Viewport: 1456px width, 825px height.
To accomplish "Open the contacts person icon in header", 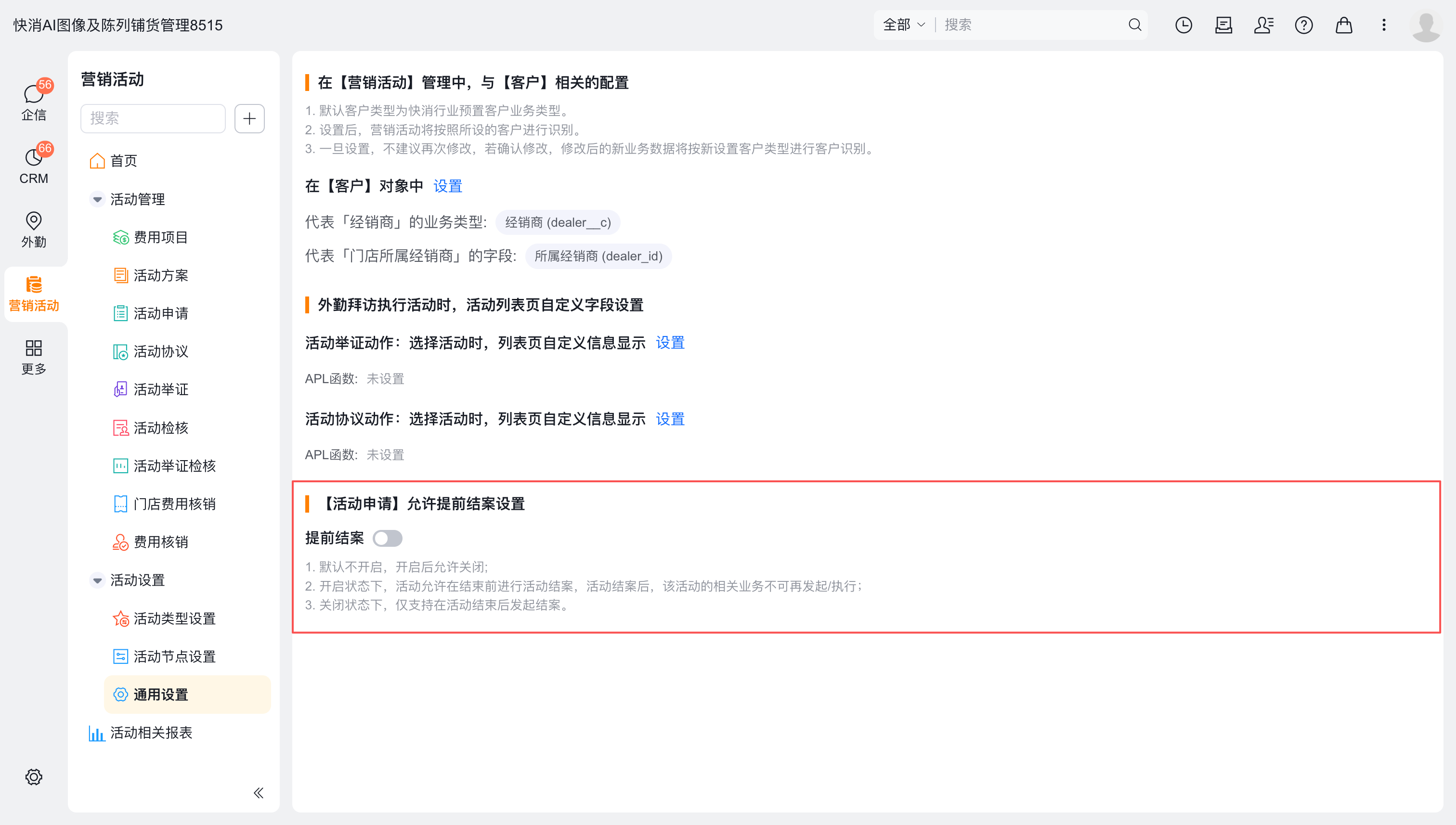I will (1264, 25).
